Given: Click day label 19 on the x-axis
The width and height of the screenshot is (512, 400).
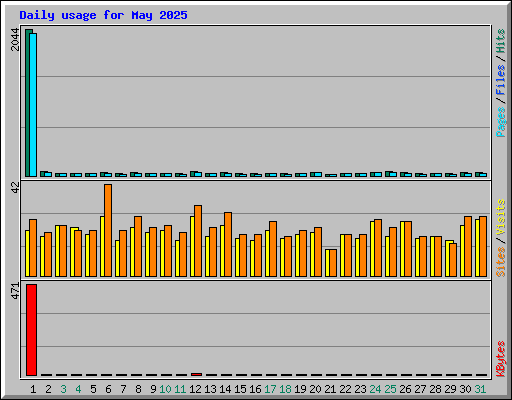Looking at the screenshot, I should pos(300,389).
